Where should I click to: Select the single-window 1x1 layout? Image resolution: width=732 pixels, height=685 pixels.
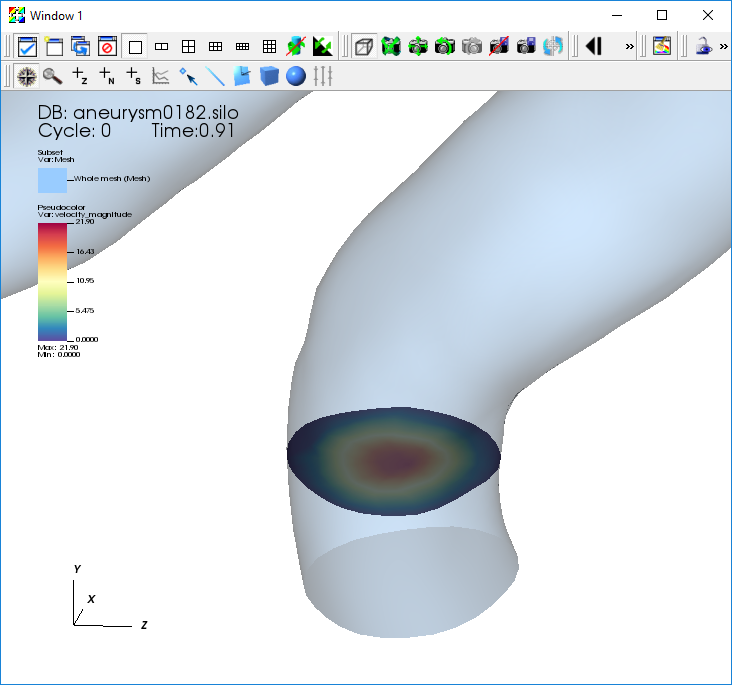(x=135, y=46)
